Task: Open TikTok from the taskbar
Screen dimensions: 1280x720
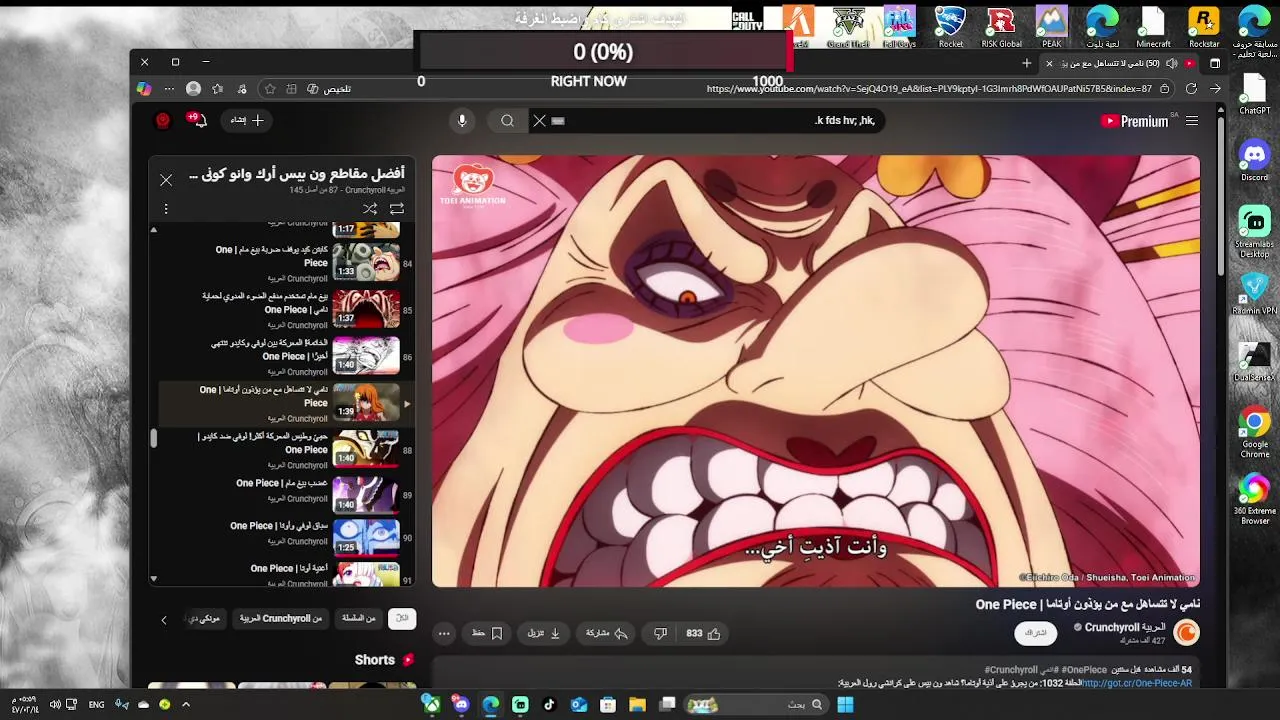Action: click(549, 705)
